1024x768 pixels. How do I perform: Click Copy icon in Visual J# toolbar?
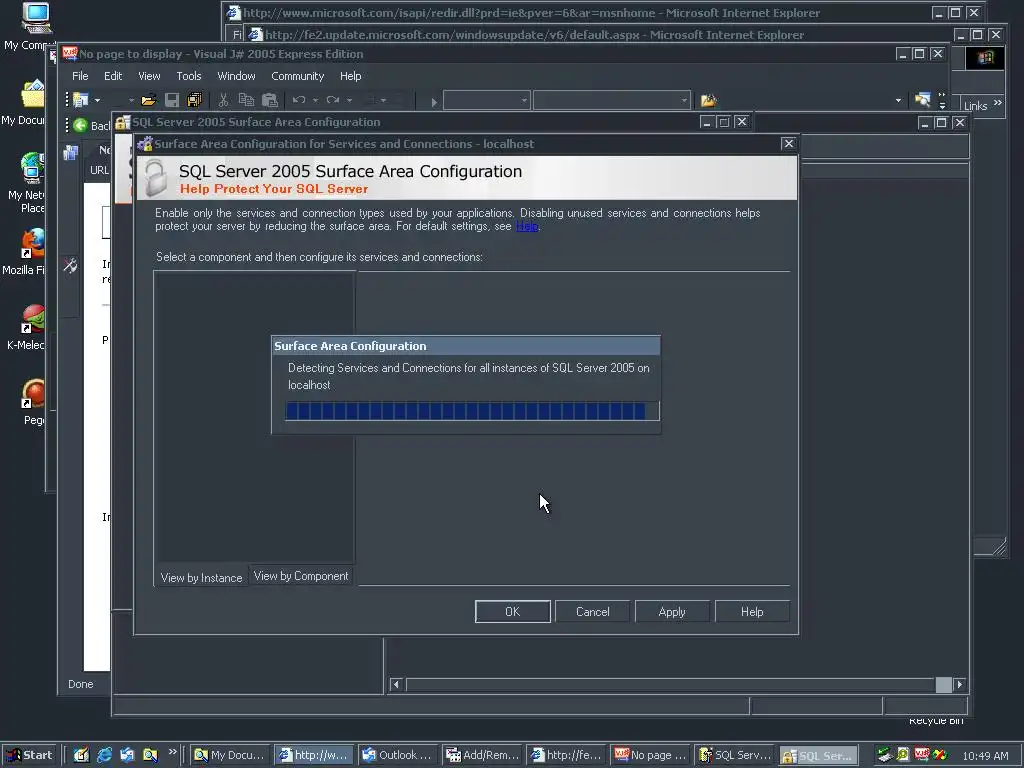pyautogui.click(x=246, y=100)
